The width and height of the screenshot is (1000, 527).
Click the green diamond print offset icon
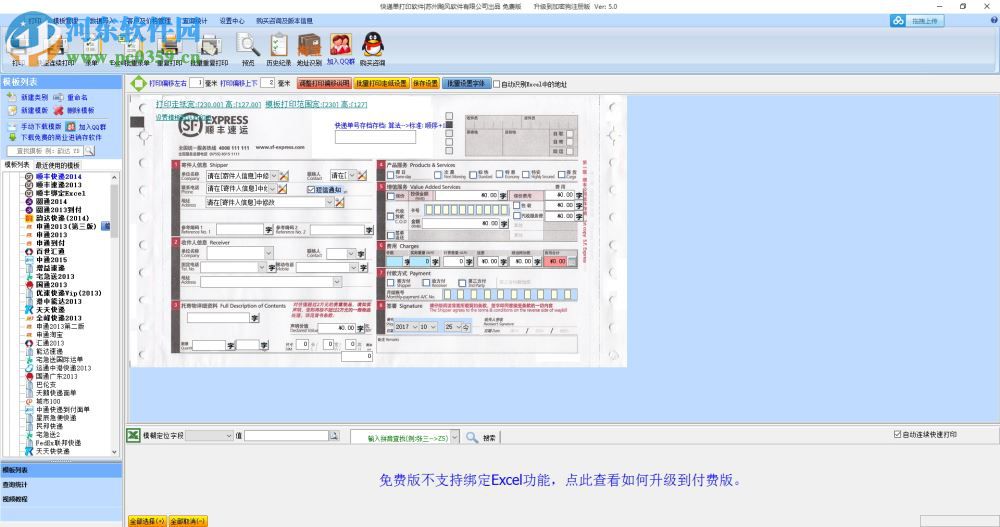pyautogui.click(x=138, y=83)
